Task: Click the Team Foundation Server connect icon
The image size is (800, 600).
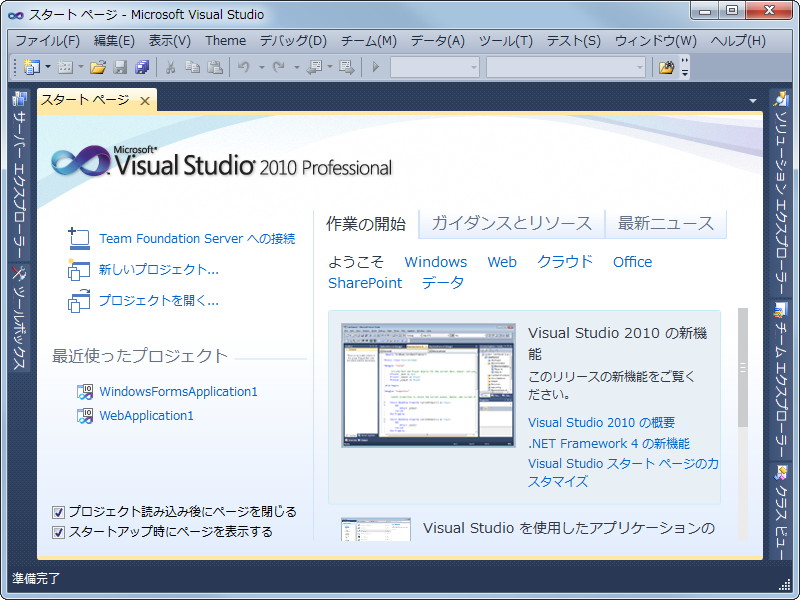Action: (x=79, y=239)
